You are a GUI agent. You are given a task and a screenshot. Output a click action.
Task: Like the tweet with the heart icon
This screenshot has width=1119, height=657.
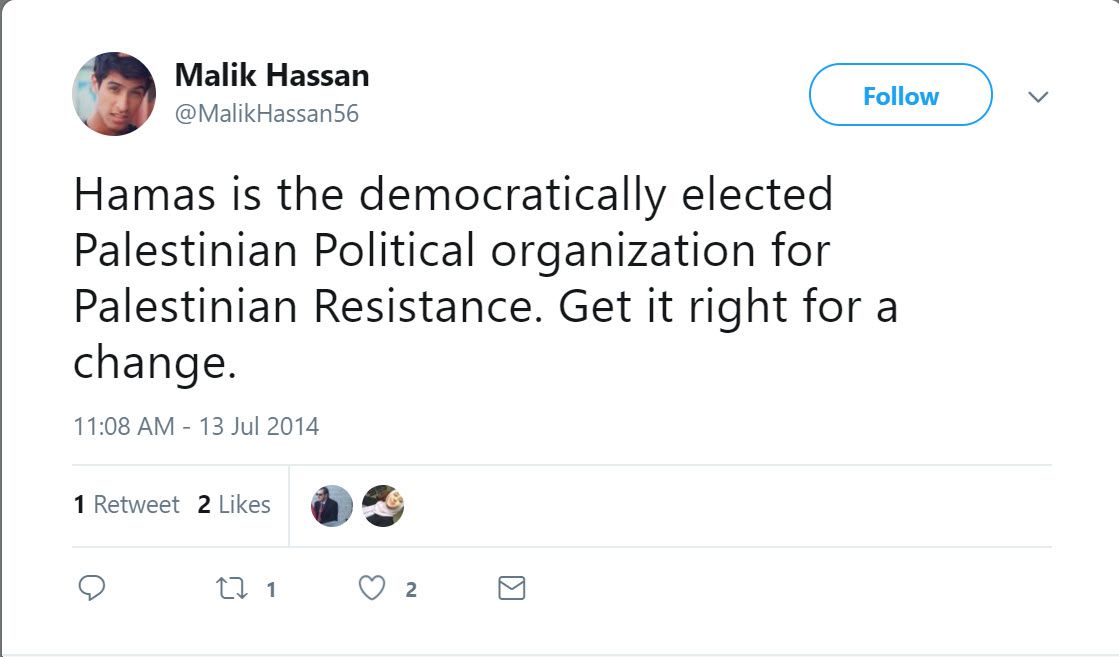(x=372, y=589)
